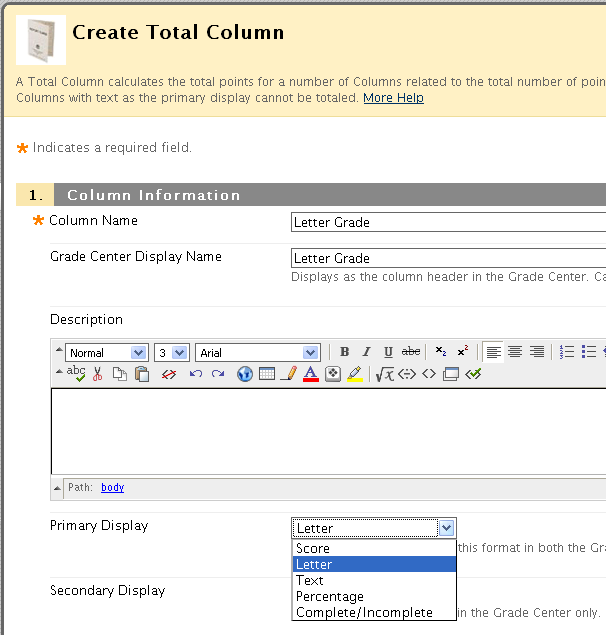Remove link with the red unlink icon
The image size is (606, 635).
coord(169,374)
